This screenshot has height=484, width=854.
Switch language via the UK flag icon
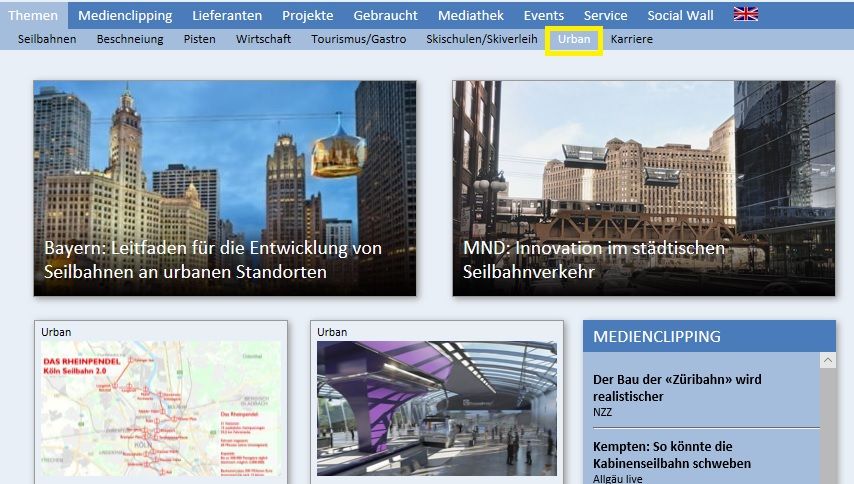(745, 15)
